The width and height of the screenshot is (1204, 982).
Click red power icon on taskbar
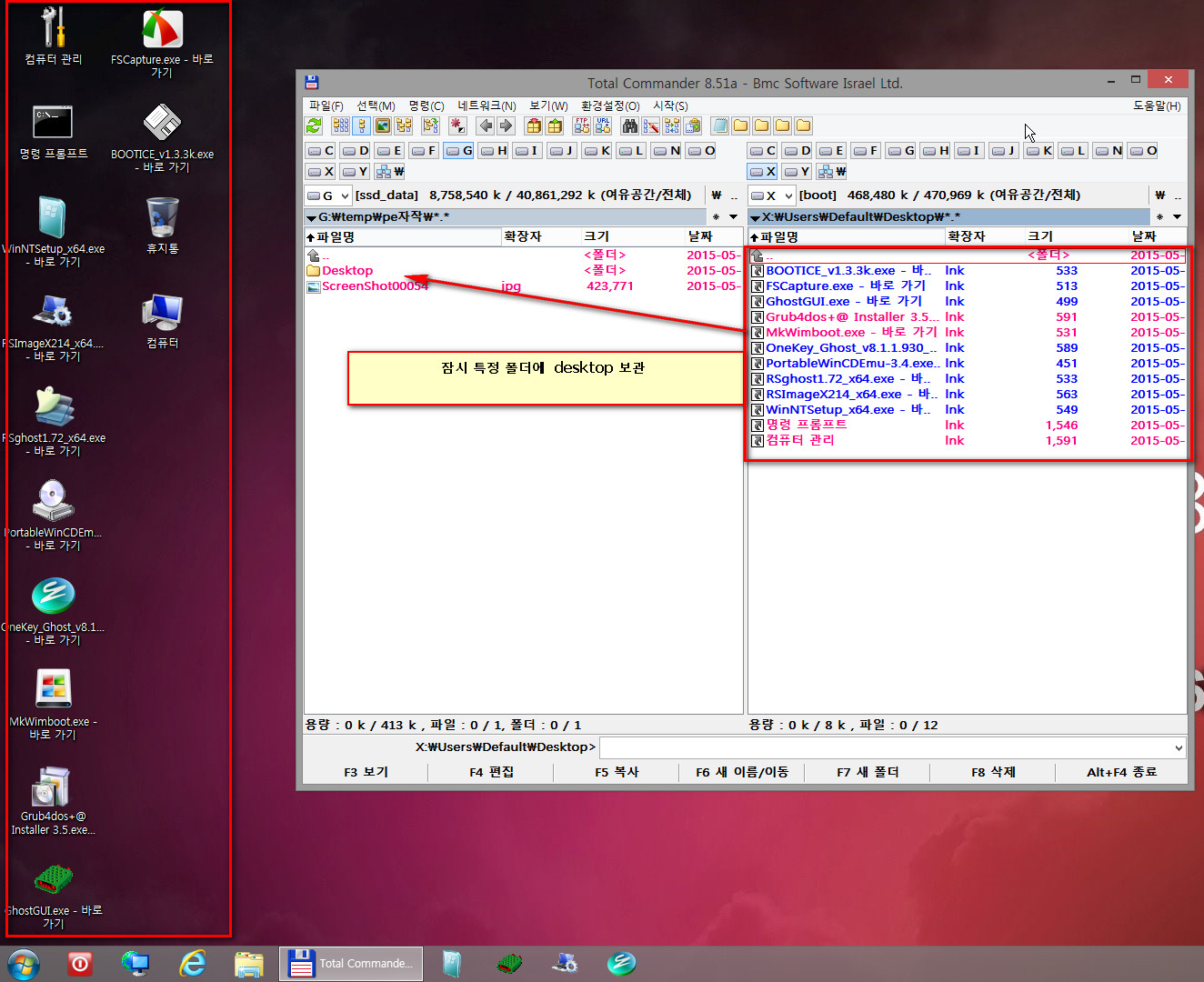(80, 963)
